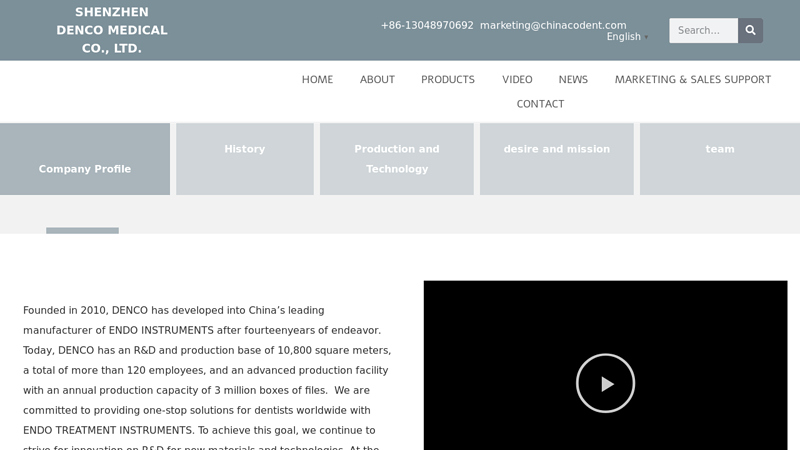Screen dimensions: 800x450
Task: Open the ABOUT menu item
Action: [377, 80]
